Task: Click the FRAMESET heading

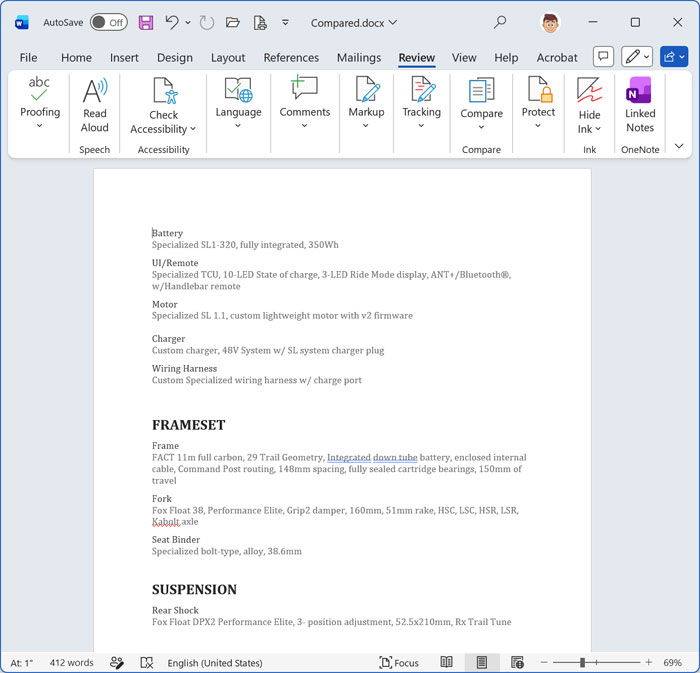Action: 188,425
